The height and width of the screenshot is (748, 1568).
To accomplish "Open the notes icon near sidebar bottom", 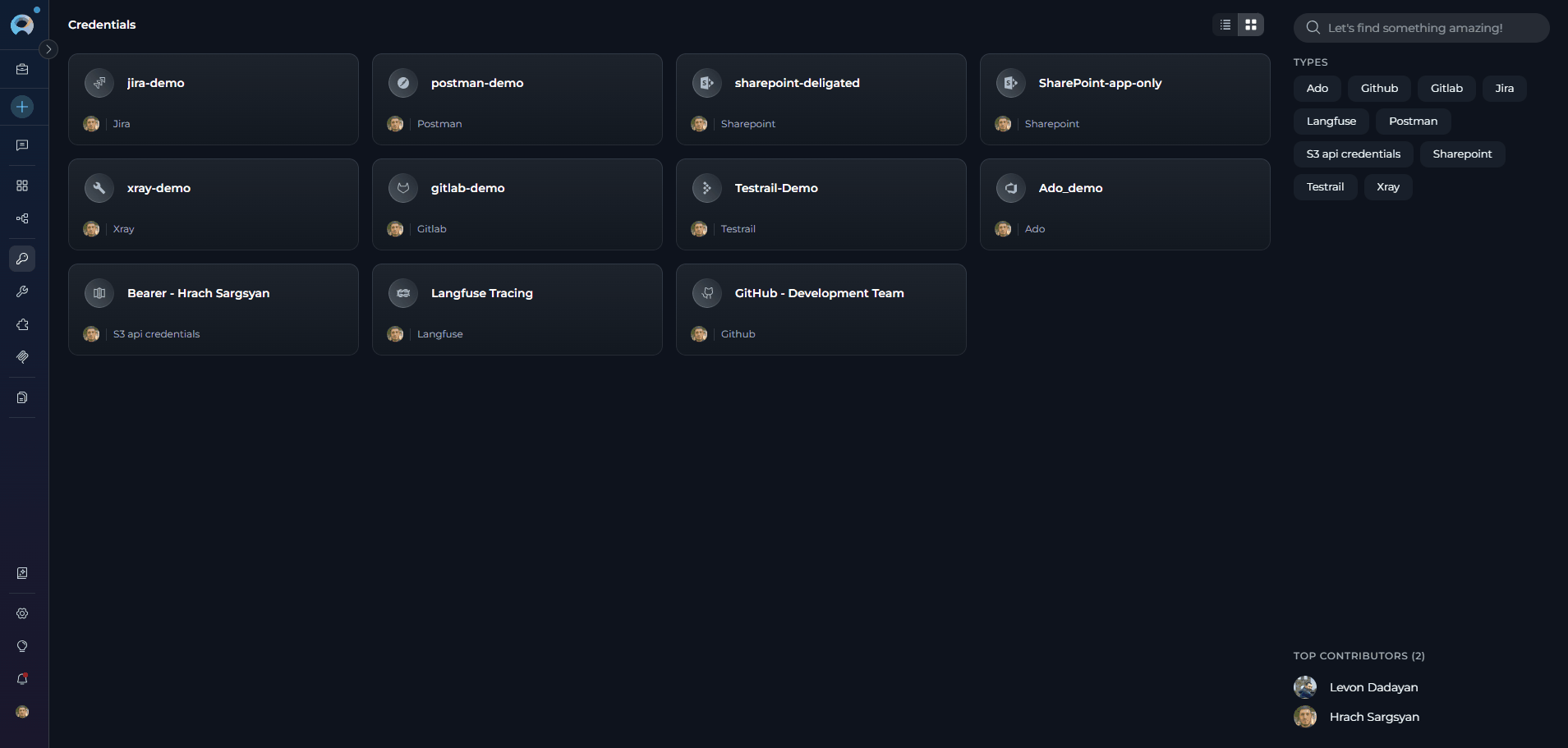I will 22,573.
